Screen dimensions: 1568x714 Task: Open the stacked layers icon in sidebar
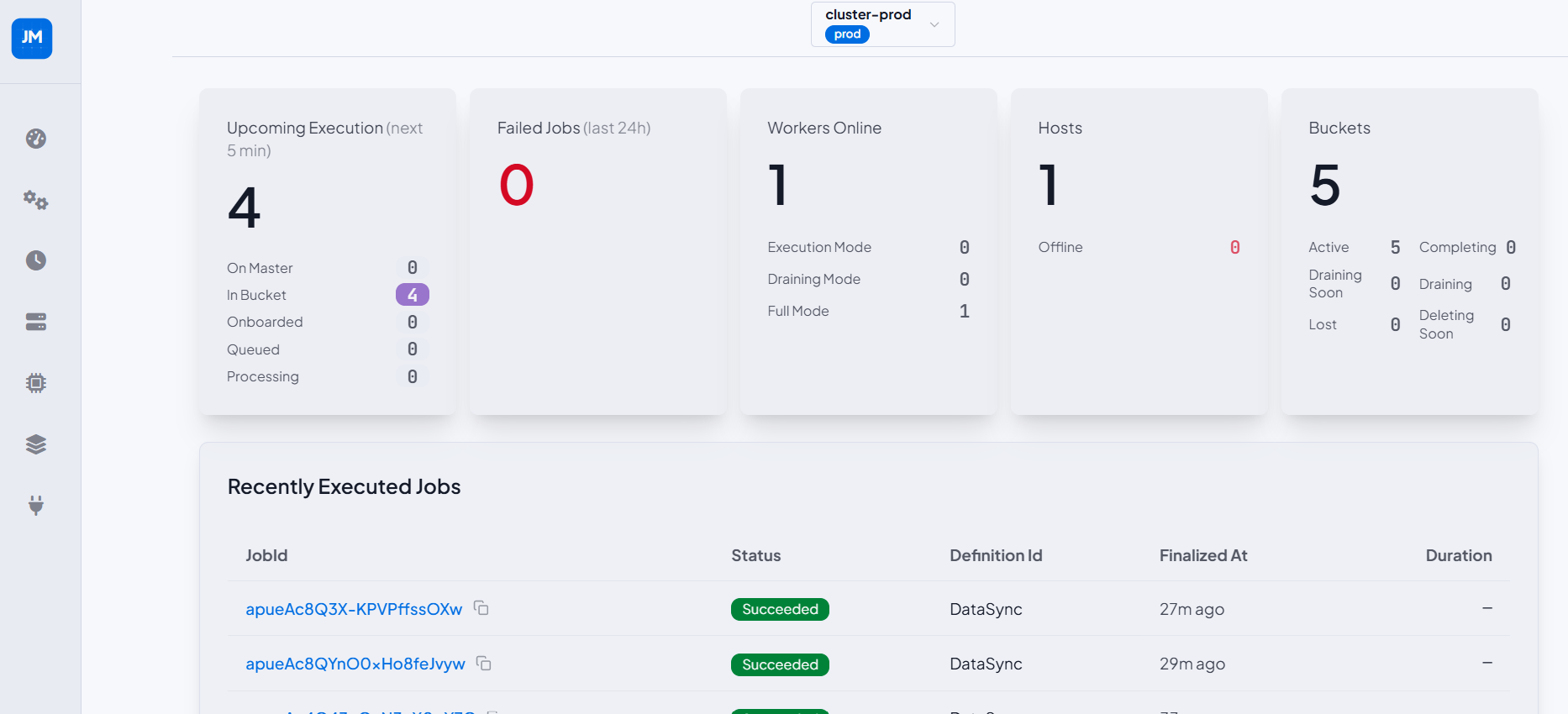[x=36, y=444]
